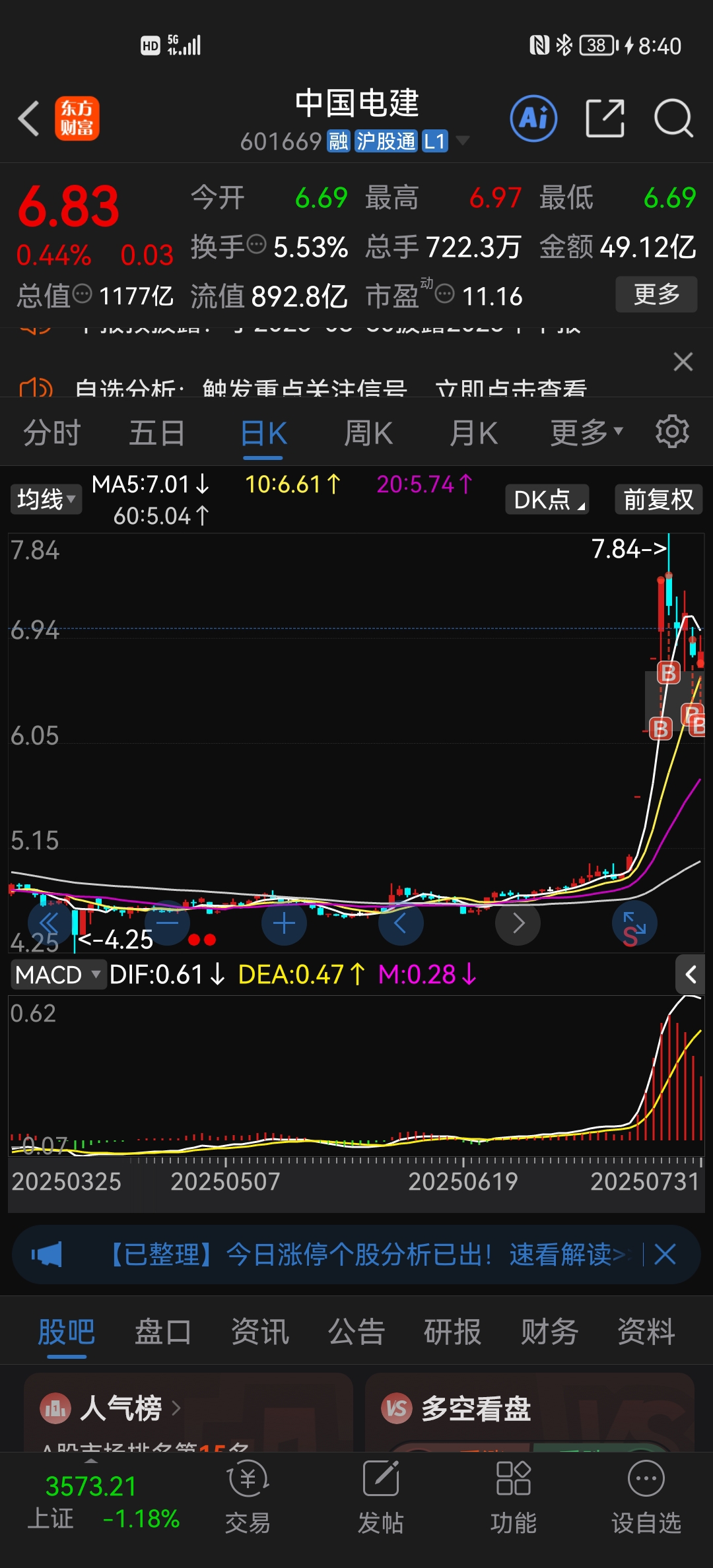Image resolution: width=713 pixels, height=1568 pixels.
Task: Open the DK点 dropdown
Action: (547, 499)
